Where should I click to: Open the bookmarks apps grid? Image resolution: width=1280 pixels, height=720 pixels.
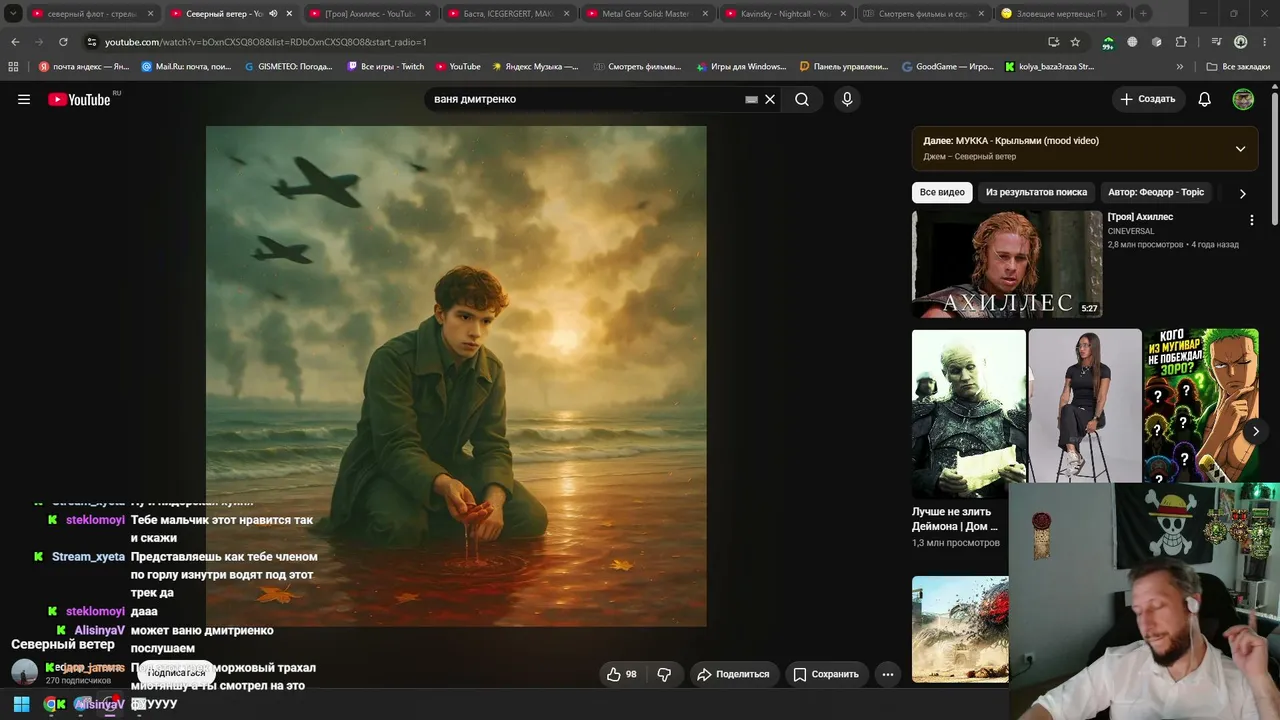(x=13, y=67)
